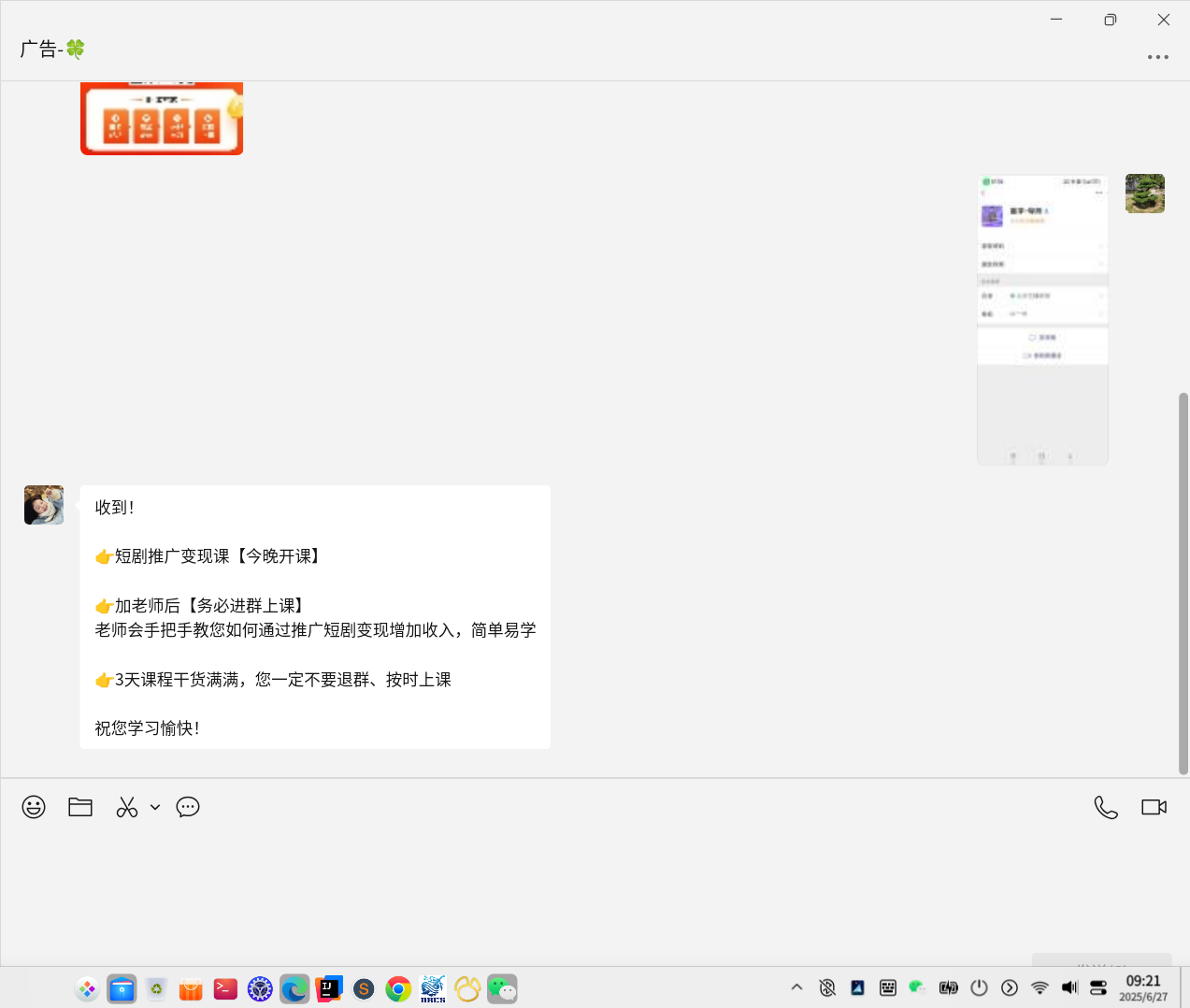Start a voice call

1106,807
